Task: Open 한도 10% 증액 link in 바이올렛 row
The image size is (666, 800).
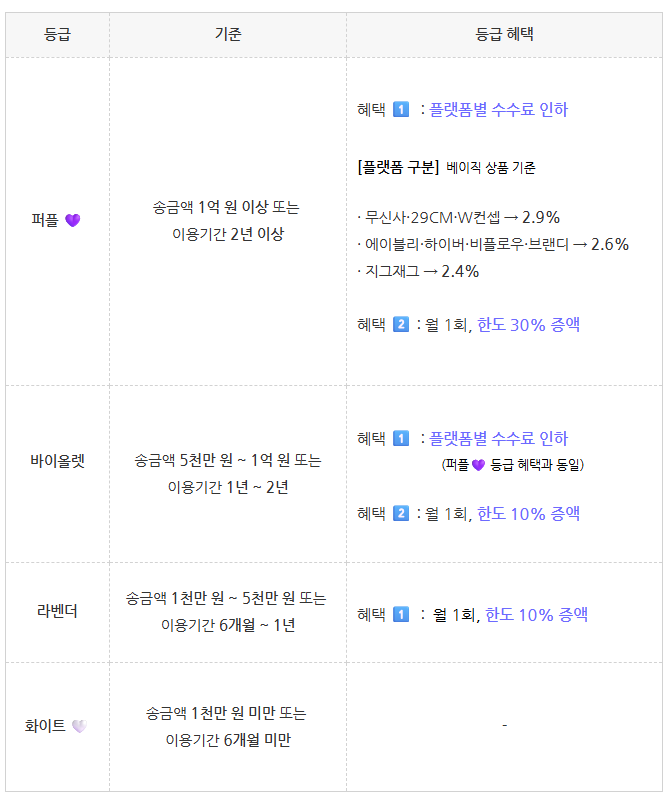Action: (528, 514)
